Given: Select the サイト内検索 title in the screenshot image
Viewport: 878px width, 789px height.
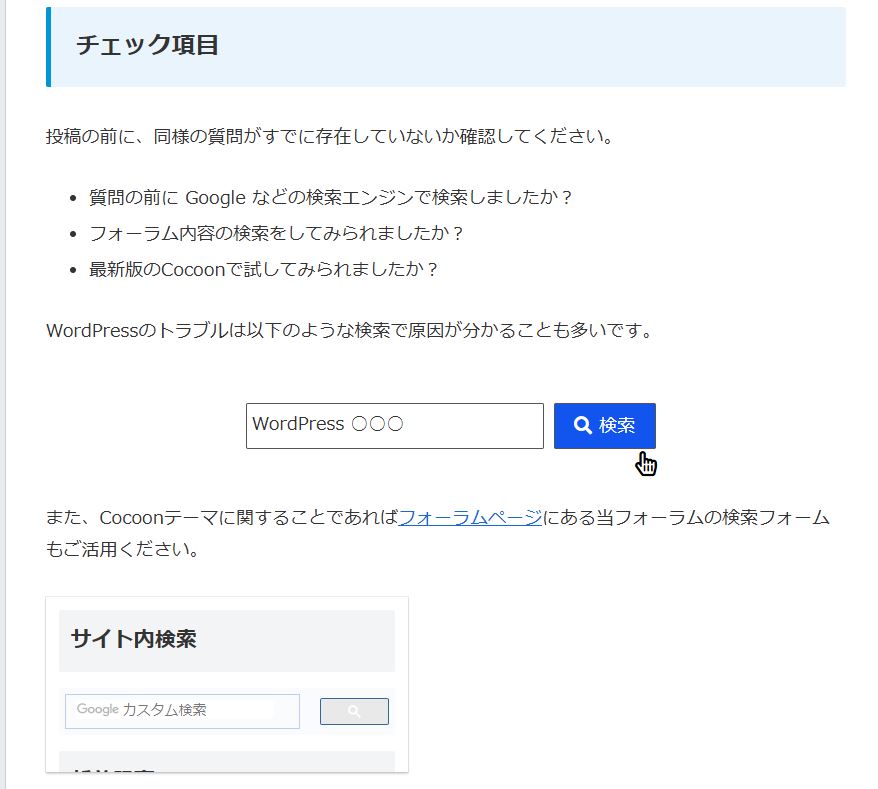Looking at the screenshot, I should (x=133, y=639).
